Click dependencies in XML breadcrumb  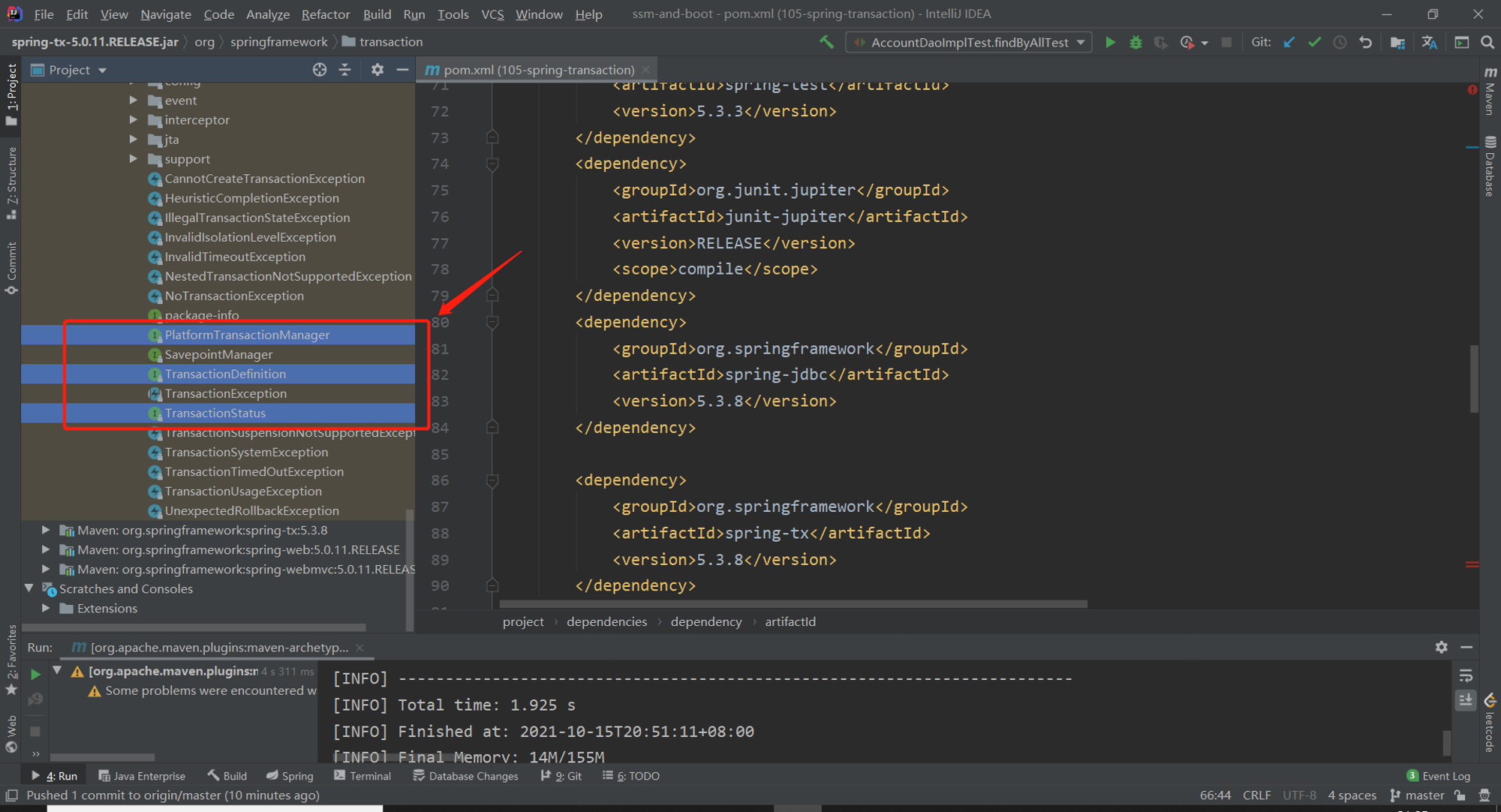tap(606, 621)
